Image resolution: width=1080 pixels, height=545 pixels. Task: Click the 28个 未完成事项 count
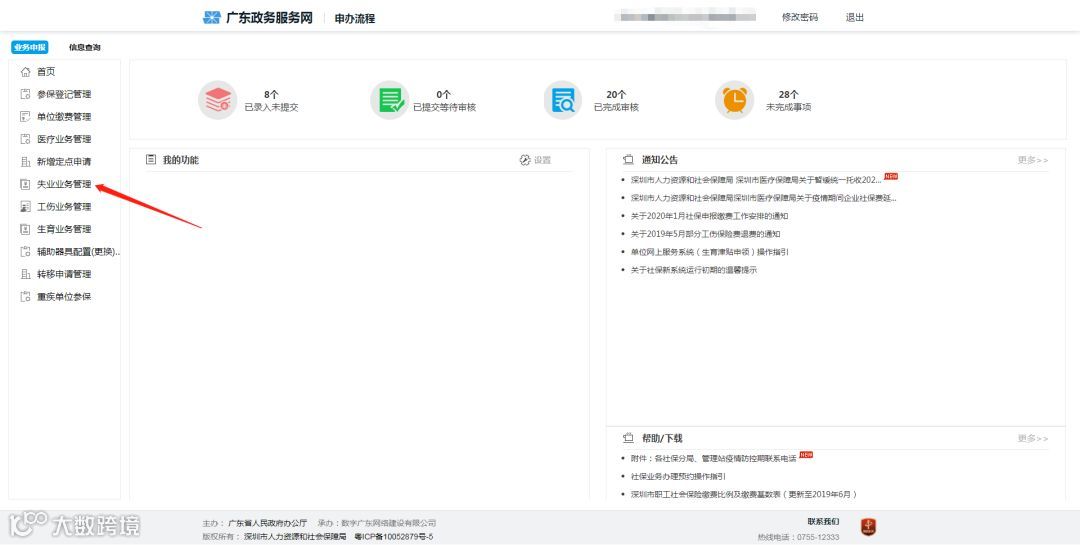(x=789, y=94)
